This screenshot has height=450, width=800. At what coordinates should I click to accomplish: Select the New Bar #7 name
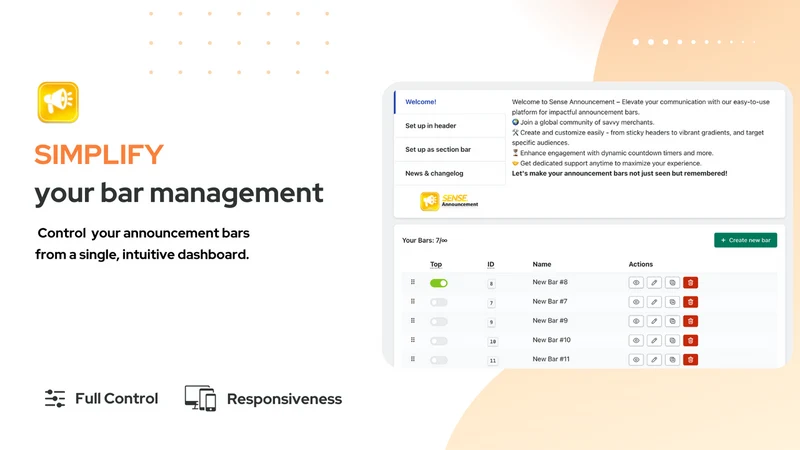pyautogui.click(x=550, y=302)
